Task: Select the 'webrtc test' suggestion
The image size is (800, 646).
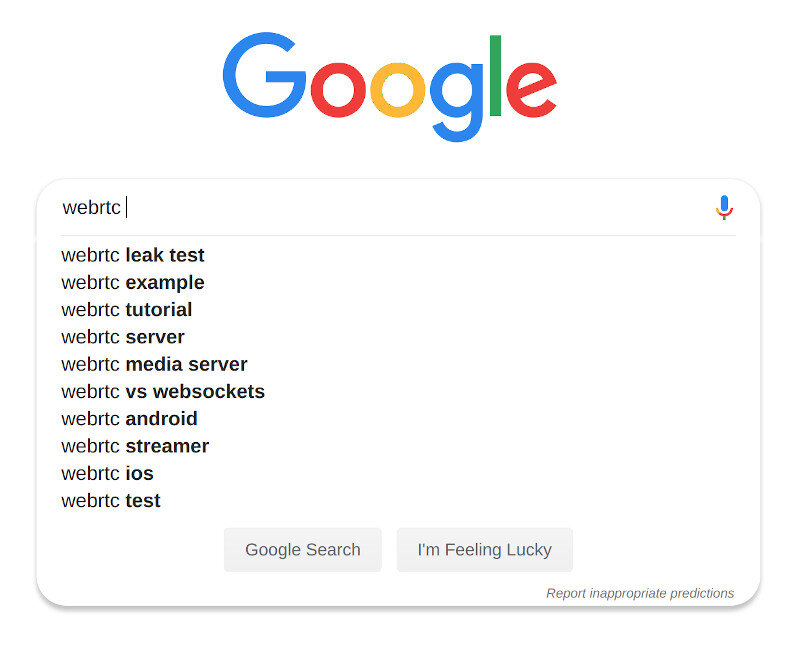Action: 111,501
